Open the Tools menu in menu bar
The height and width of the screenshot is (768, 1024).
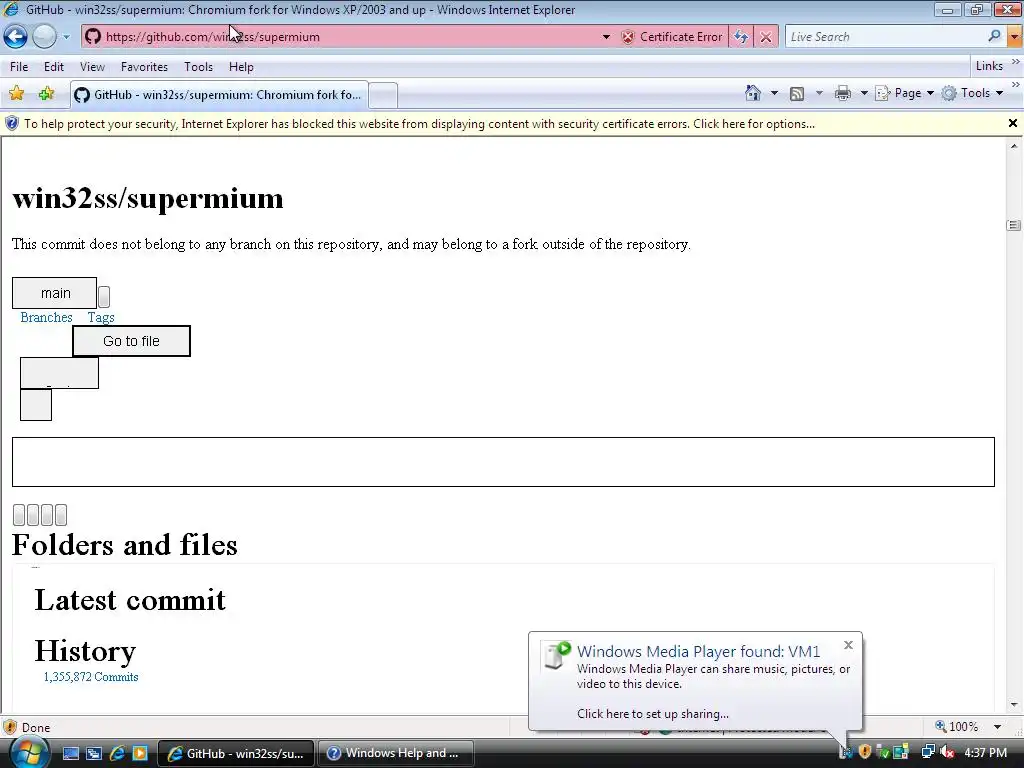click(x=199, y=67)
